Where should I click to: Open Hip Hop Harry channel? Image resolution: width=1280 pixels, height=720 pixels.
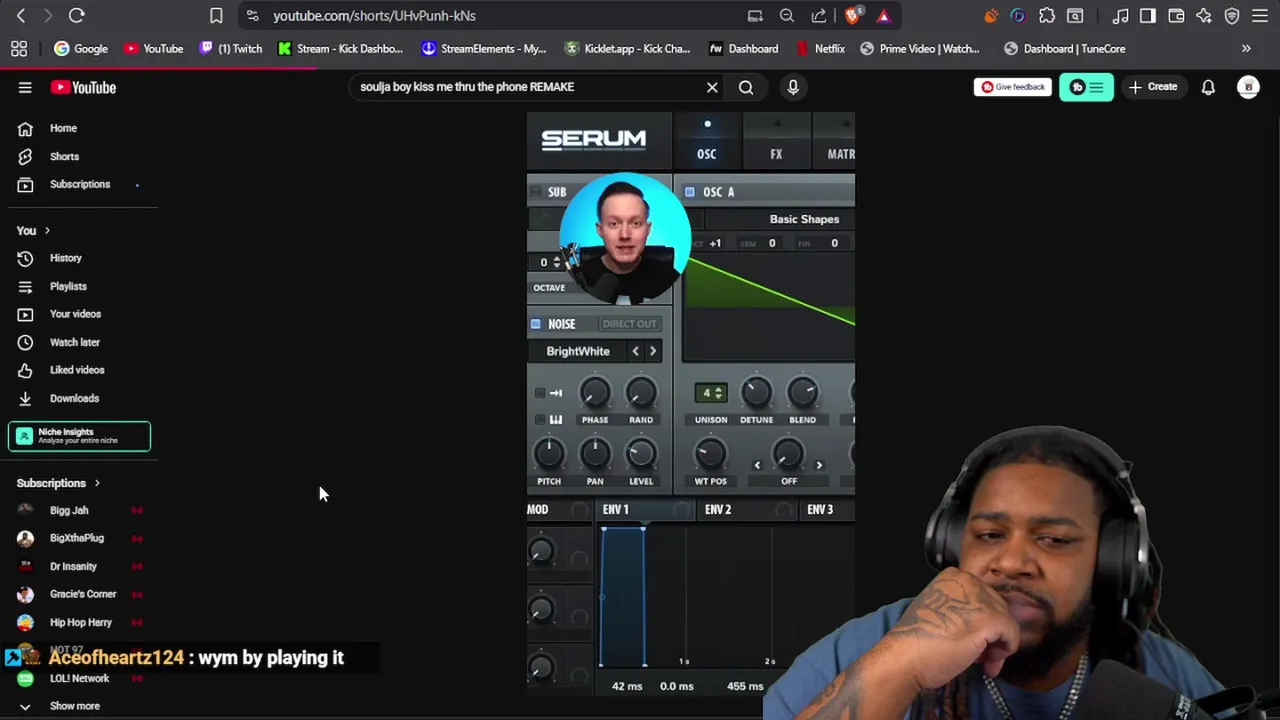[x=80, y=622]
